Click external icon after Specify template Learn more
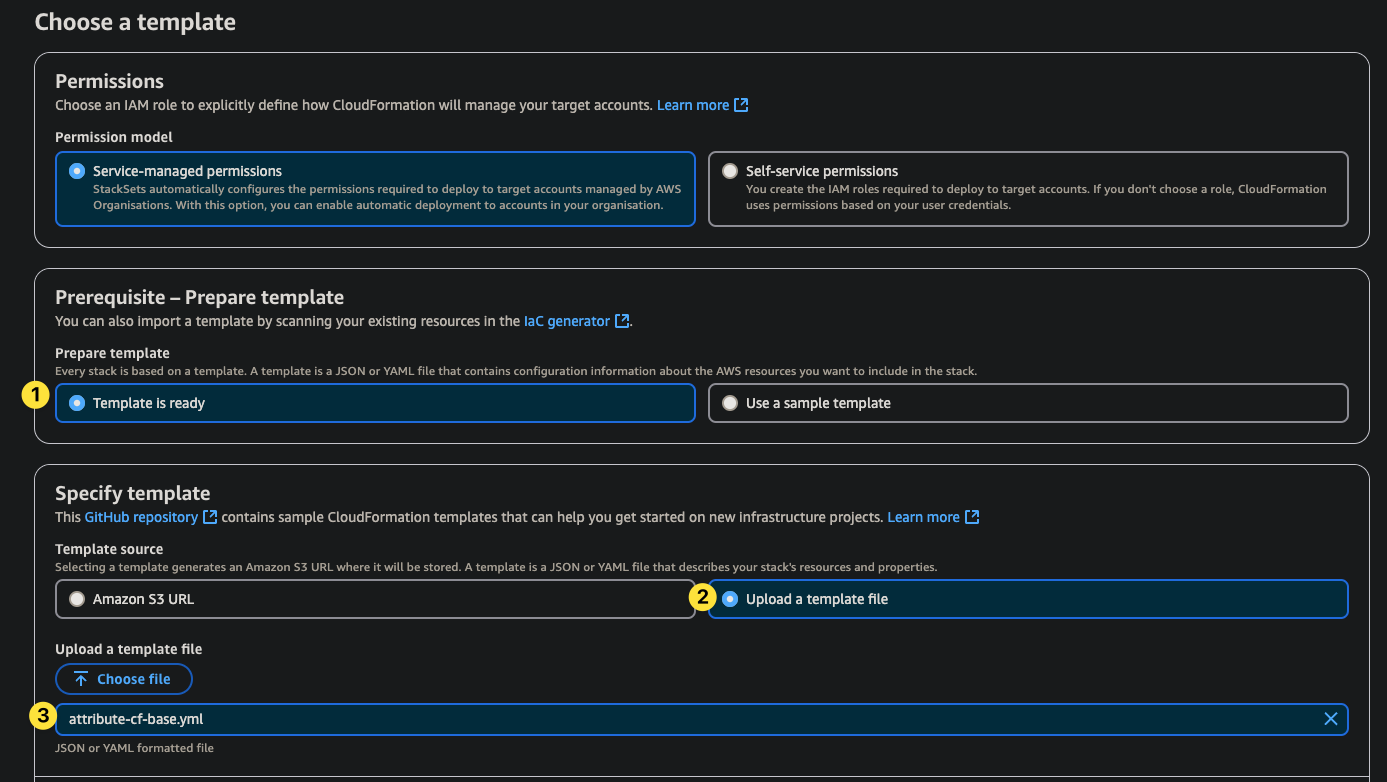The height and width of the screenshot is (782, 1387). [x=972, y=517]
